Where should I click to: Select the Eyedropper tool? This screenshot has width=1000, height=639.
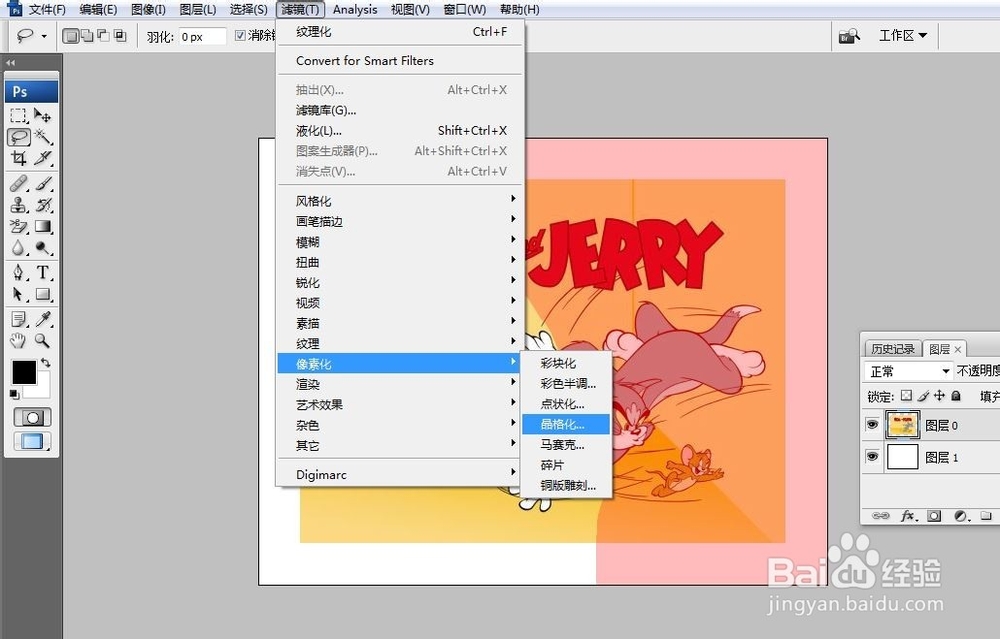click(43, 319)
